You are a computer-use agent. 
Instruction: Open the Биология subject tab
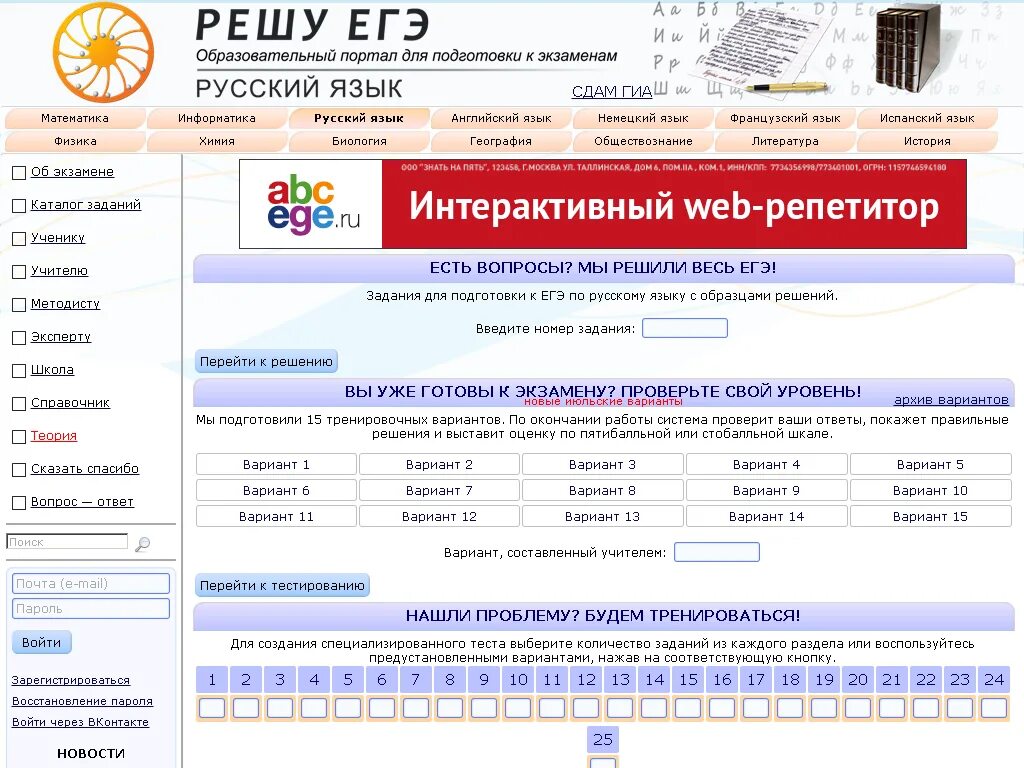coord(359,141)
